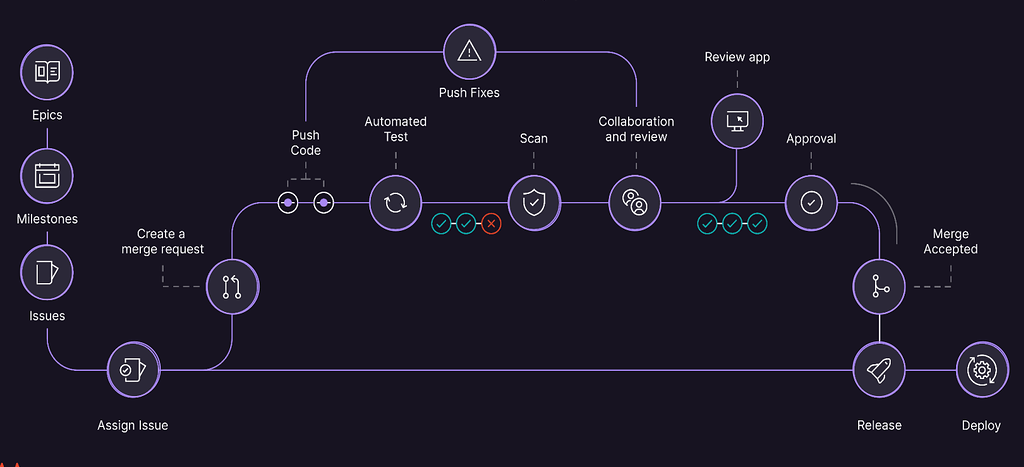Click the Push Fixes warning triangle icon

click(x=470, y=51)
